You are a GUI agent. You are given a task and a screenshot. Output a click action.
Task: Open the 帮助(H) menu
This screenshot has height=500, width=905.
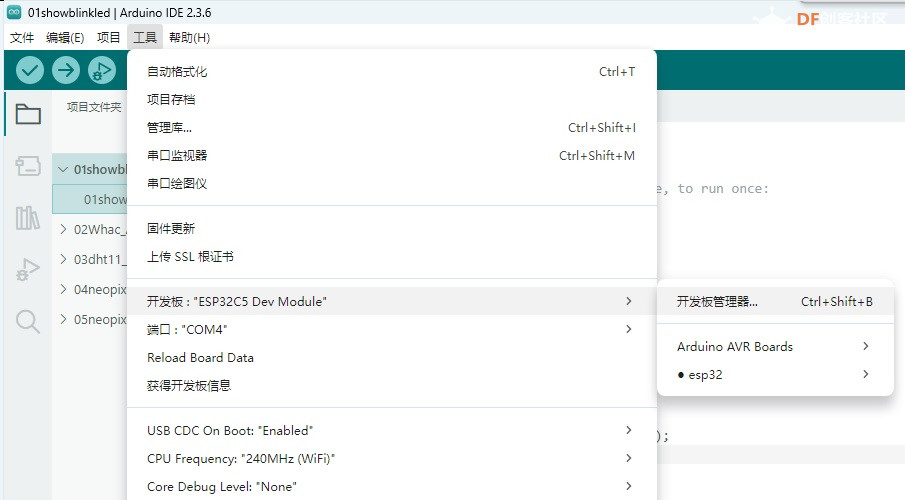189,38
